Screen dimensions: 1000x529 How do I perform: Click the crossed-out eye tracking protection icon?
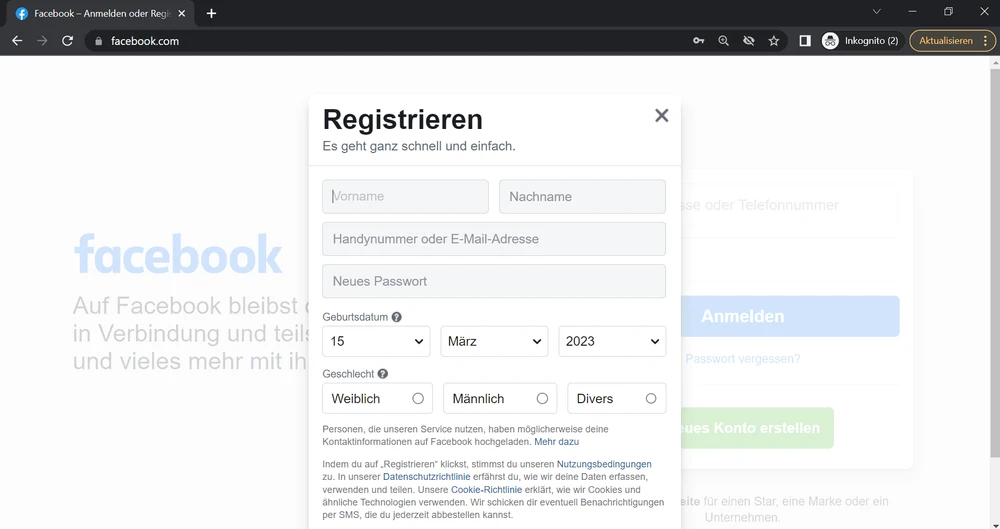749,41
